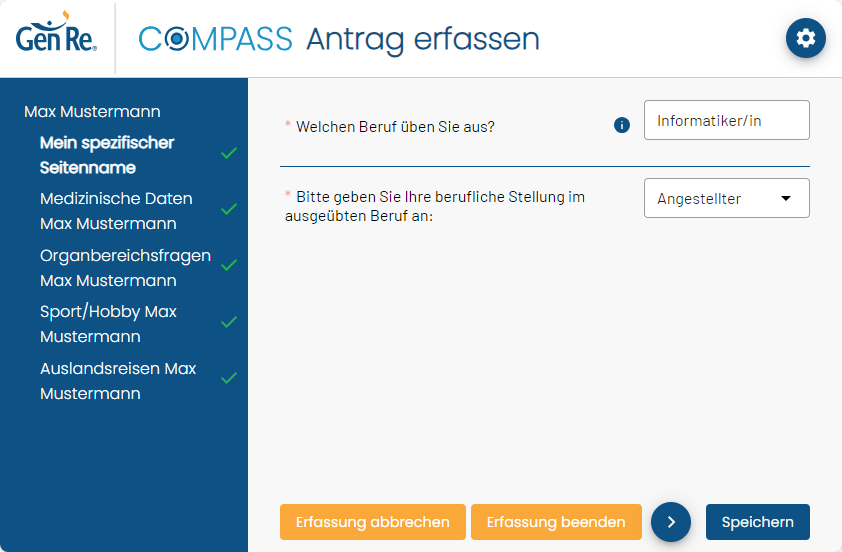This screenshot has width=842, height=552.
Task: Select Sport/Hobby Max Mustermann page
Action: (108, 324)
